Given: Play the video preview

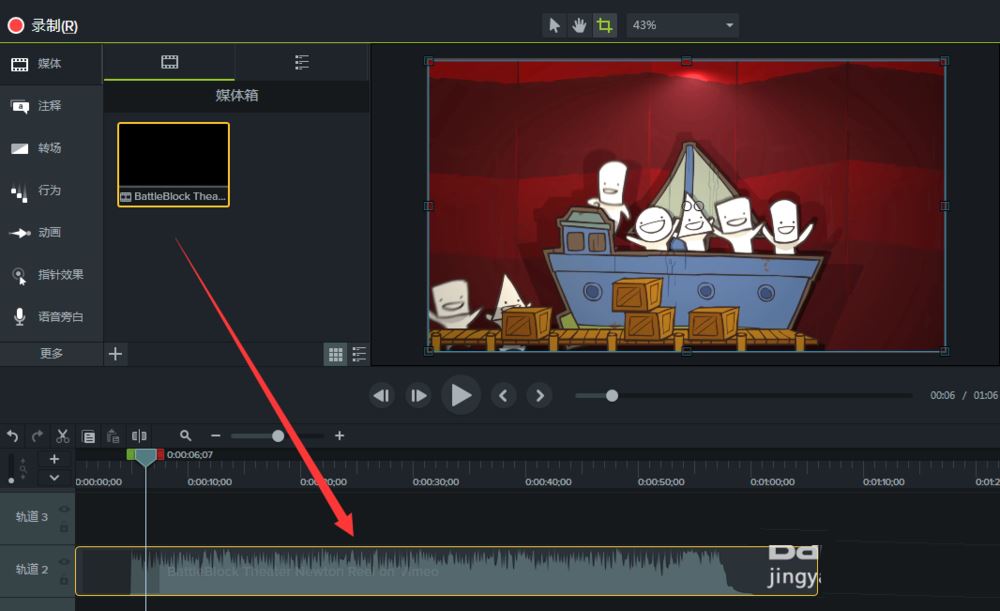Looking at the screenshot, I should 461,395.
